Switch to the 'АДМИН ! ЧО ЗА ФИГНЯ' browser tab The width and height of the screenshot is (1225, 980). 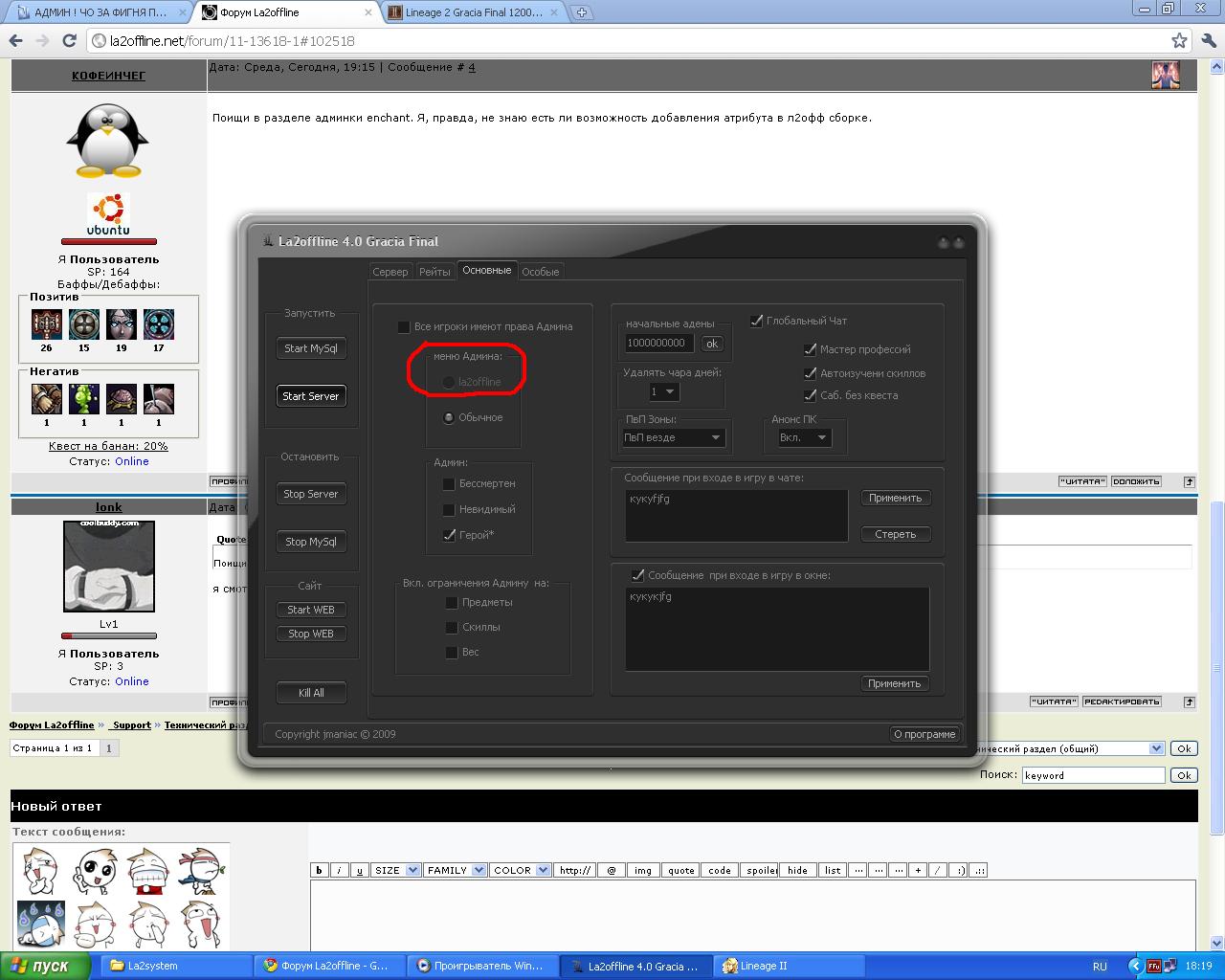coord(100,12)
